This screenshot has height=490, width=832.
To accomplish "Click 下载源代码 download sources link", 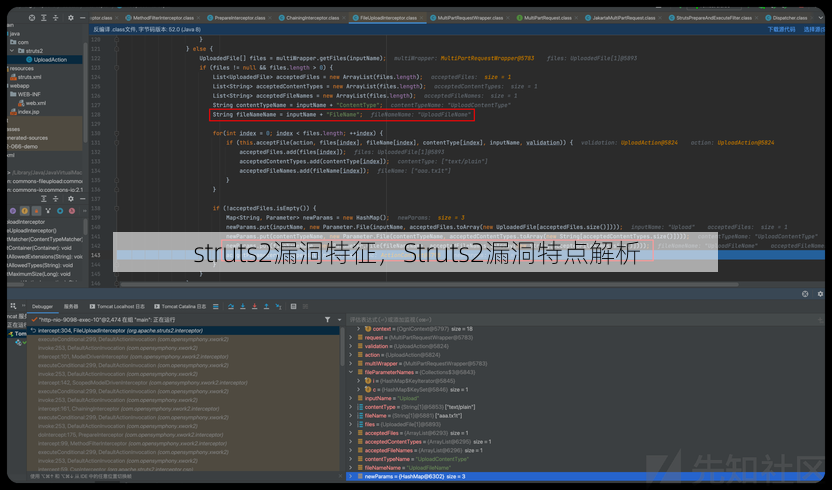I will tap(781, 29).
